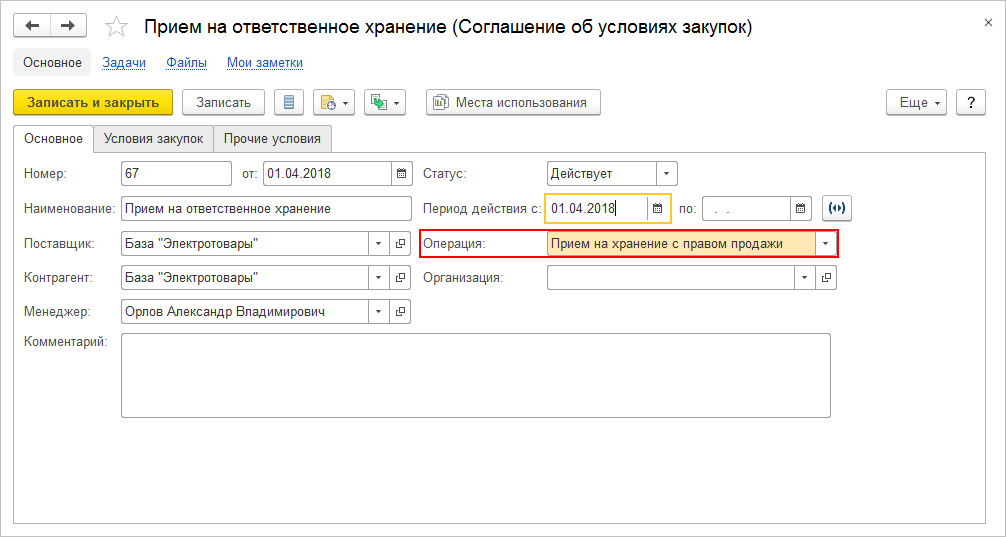The width and height of the screenshot is (1006, 537).
Task: Open the Поставщик record with open-form icon
Action: (400, 243)
